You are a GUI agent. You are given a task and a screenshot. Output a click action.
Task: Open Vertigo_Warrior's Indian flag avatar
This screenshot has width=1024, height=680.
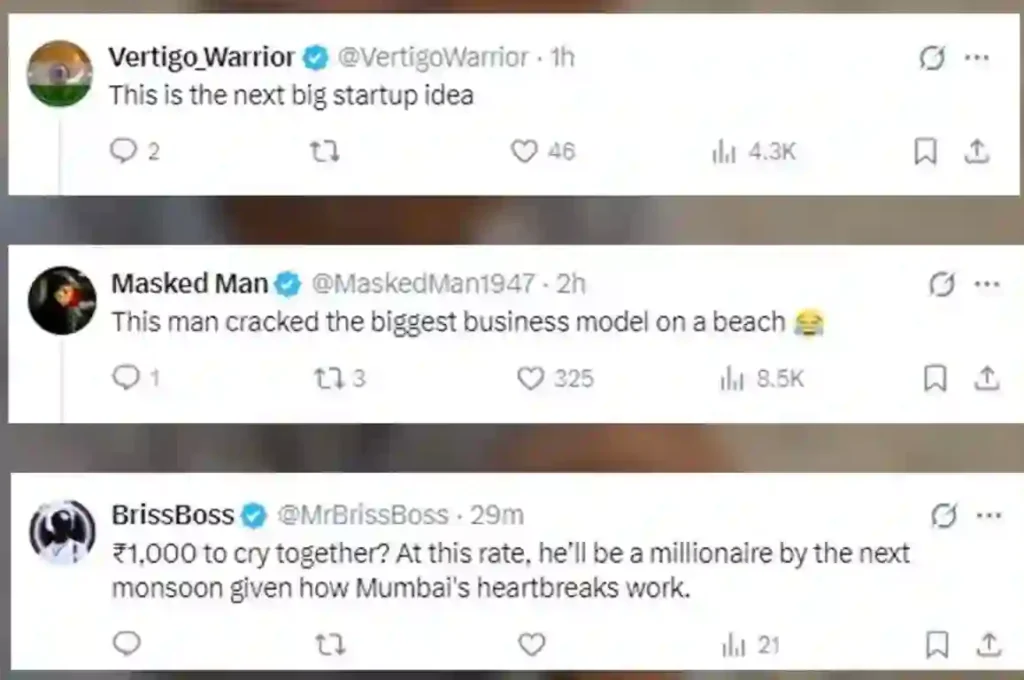click(60, 73)
